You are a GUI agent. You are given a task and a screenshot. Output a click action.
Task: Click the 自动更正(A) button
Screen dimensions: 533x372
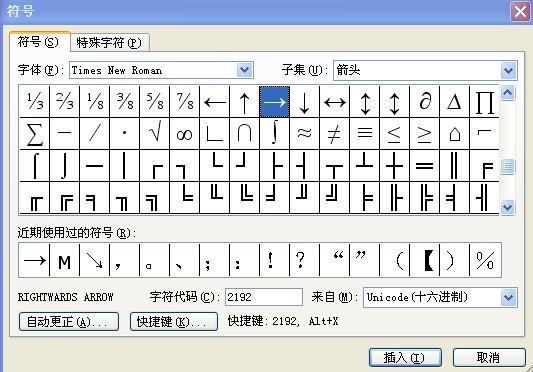[69, 322]
